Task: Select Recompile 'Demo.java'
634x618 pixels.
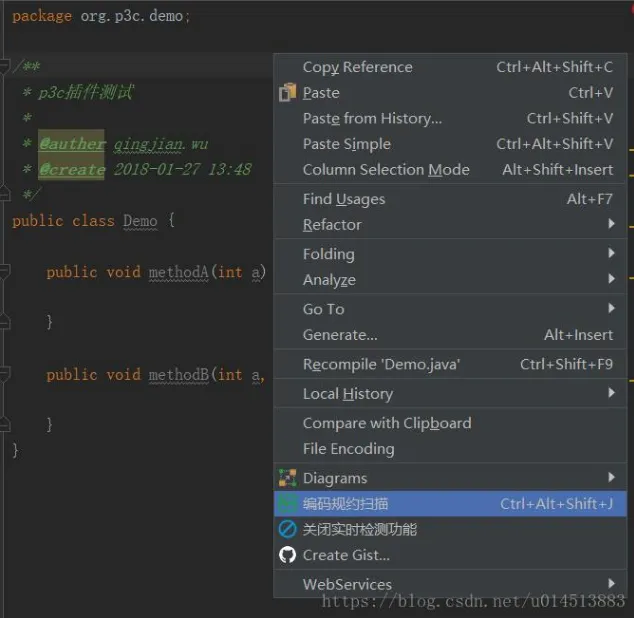Action: pyautogui.click(x=381, y=364)
